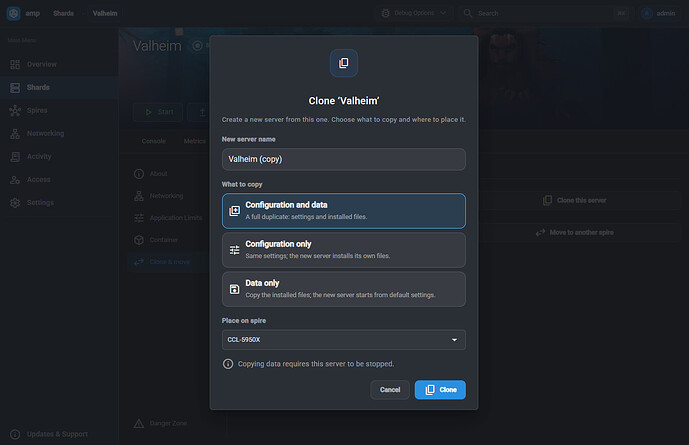The image size is (689, 445).
Task: Expand the Debug Options dropdown
Action: click(413, 13)
